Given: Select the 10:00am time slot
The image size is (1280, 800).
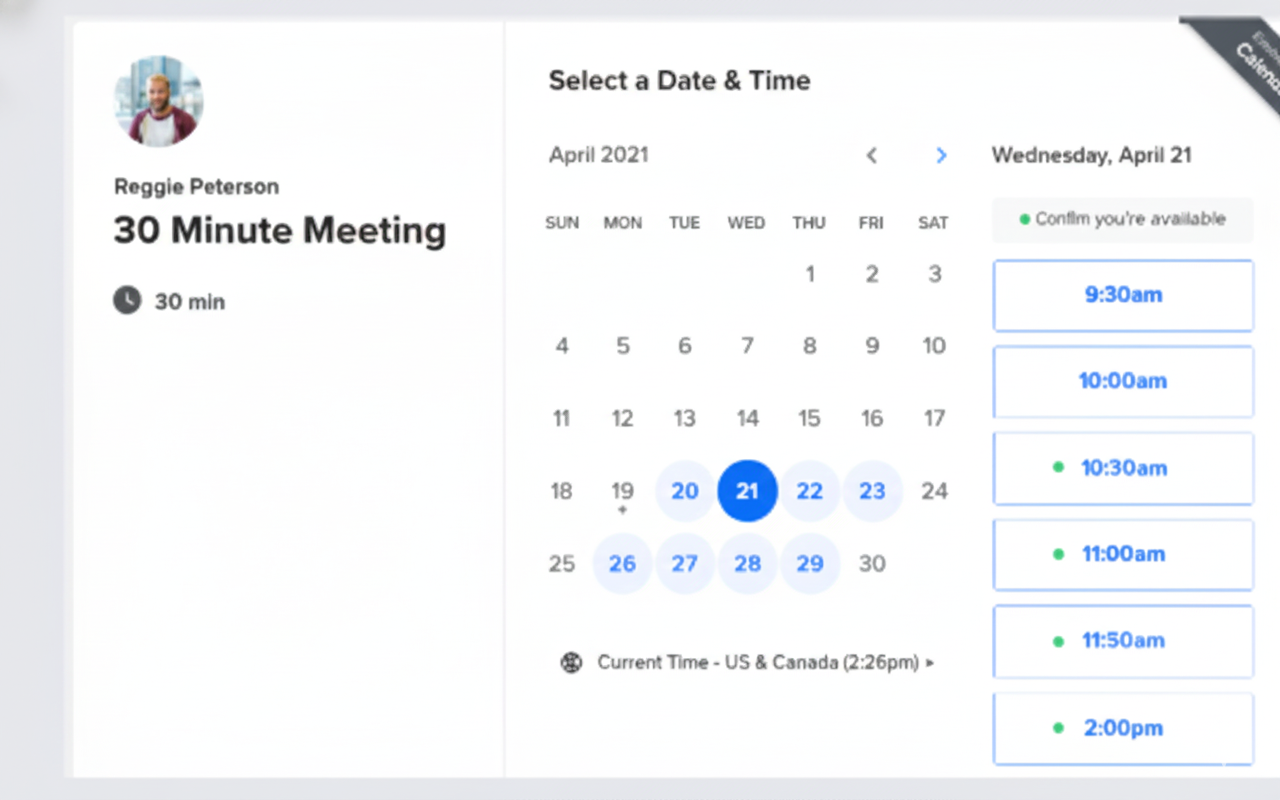Looking at the screenshot, I should [1122, 381].
